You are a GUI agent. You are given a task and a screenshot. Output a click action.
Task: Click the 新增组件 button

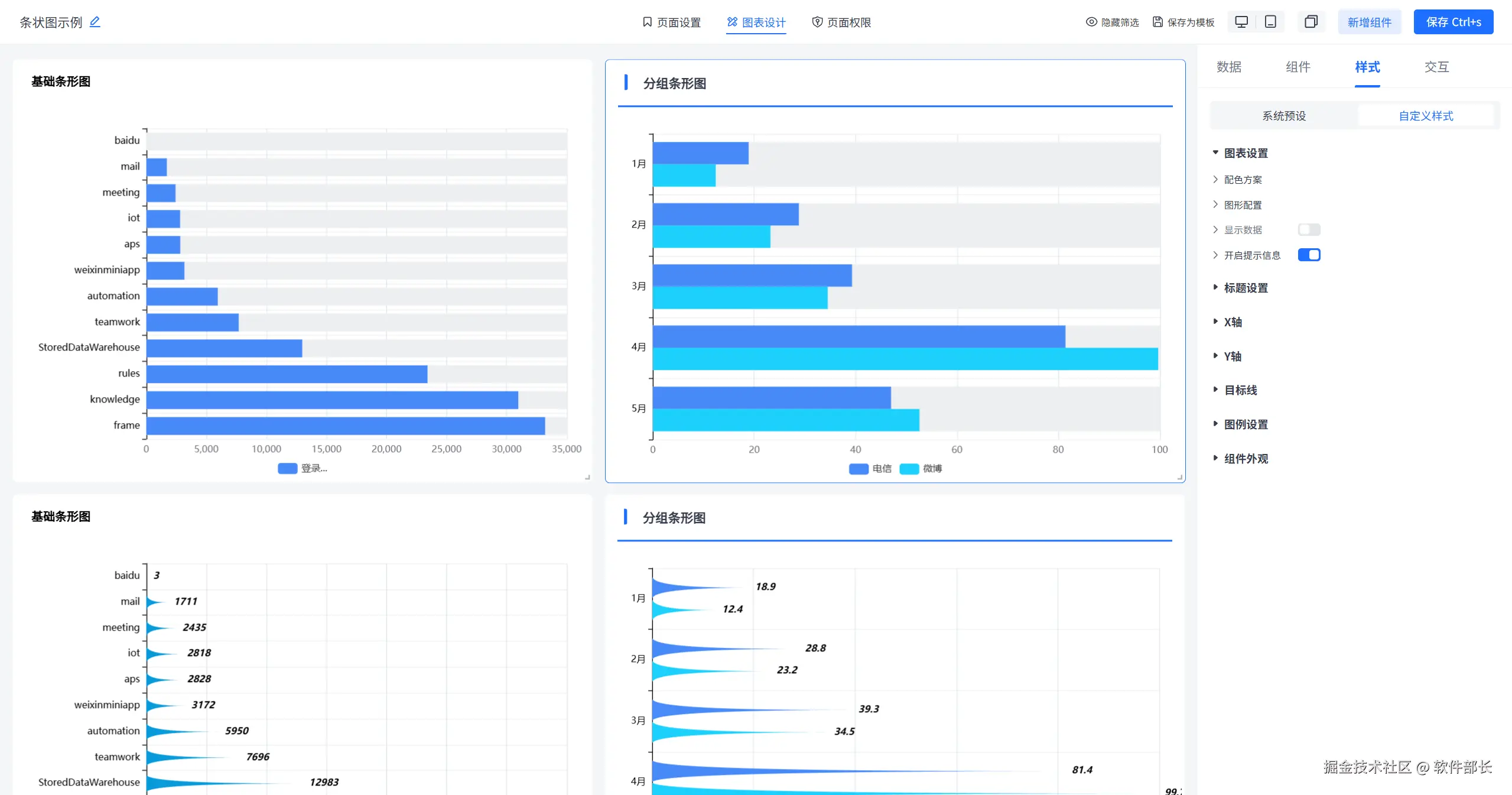(x=1369, y=22)
